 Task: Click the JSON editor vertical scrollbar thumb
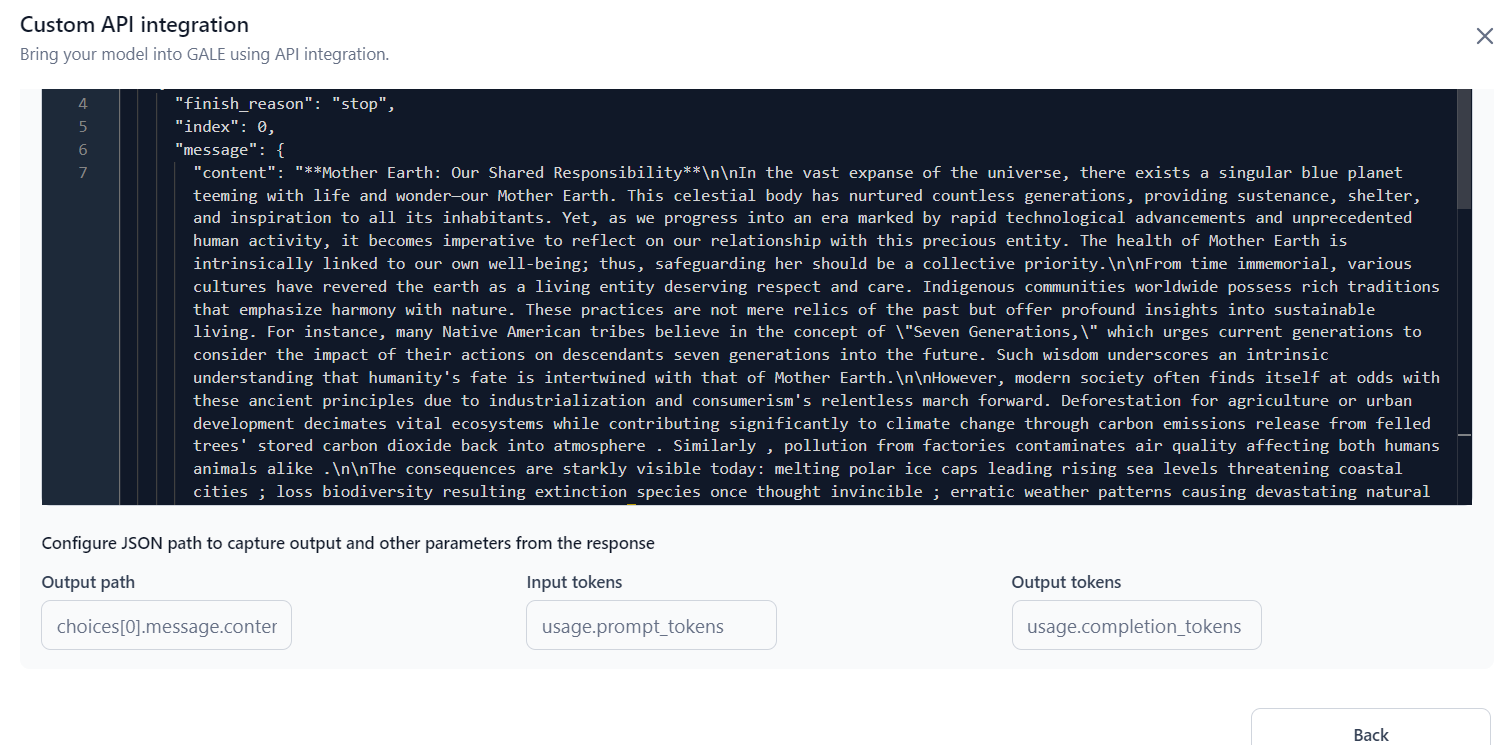tap(1464, 149)
